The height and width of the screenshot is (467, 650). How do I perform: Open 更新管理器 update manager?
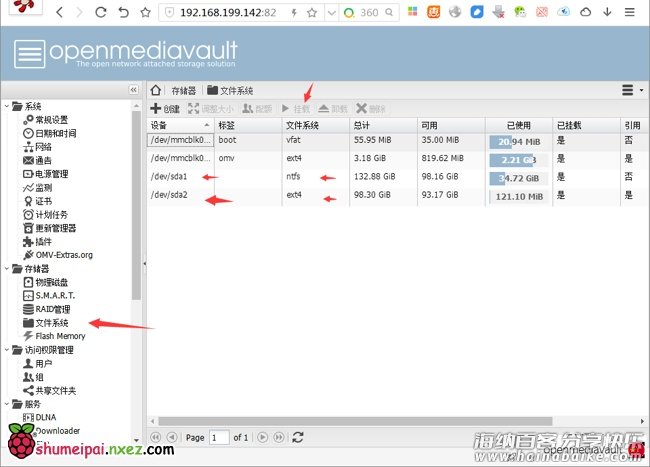coord(50,228)
